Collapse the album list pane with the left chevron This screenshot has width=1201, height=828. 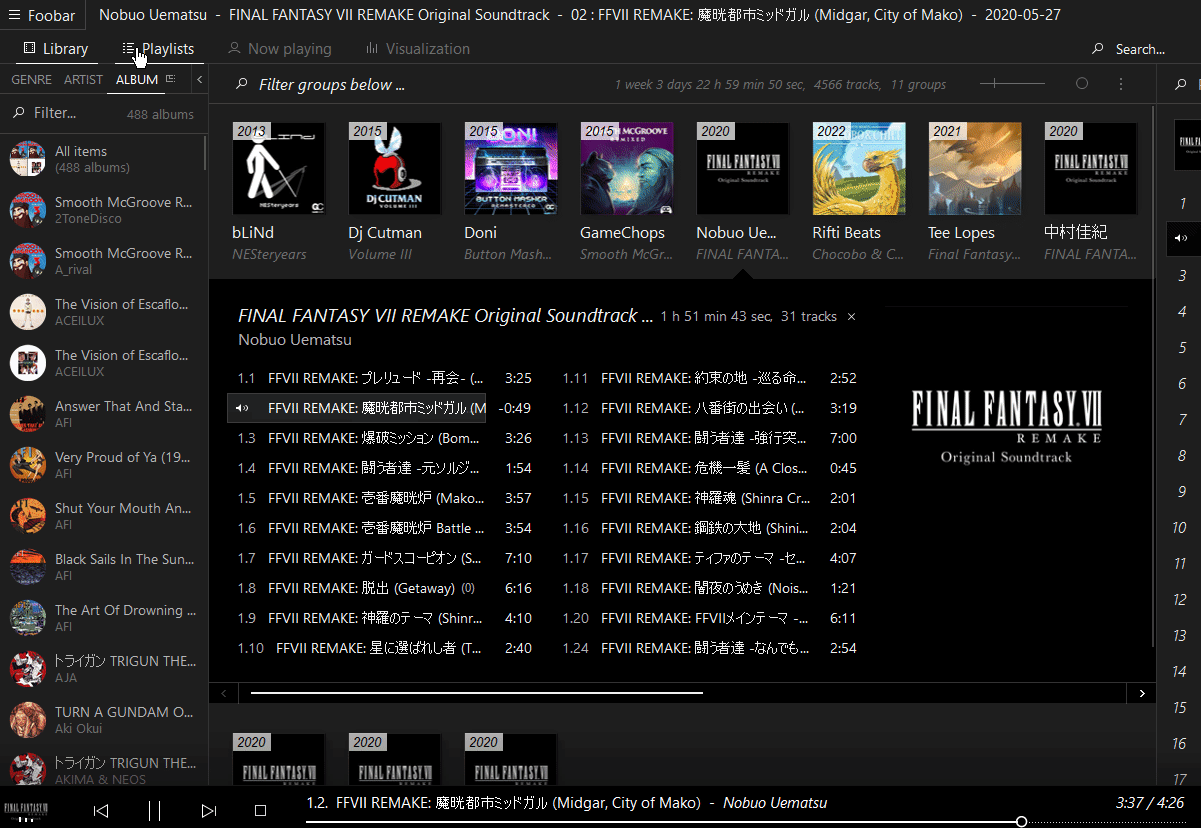point(198,79)
